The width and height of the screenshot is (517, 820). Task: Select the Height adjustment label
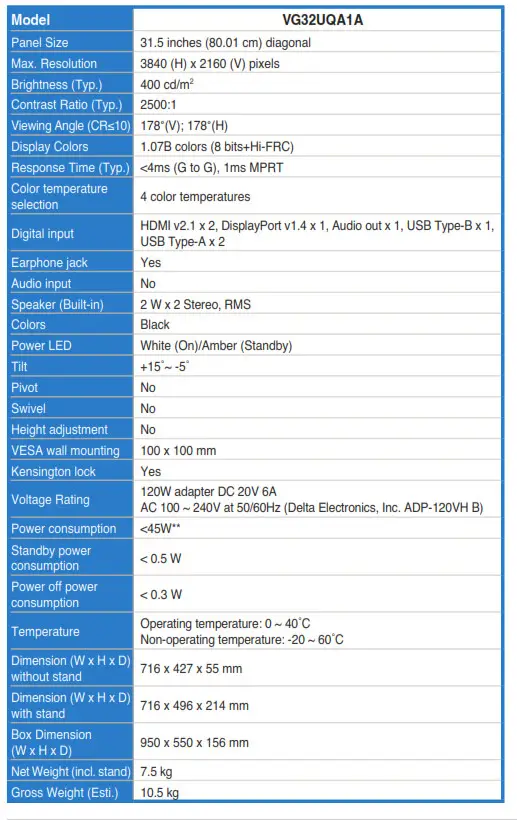coord(59,430)
